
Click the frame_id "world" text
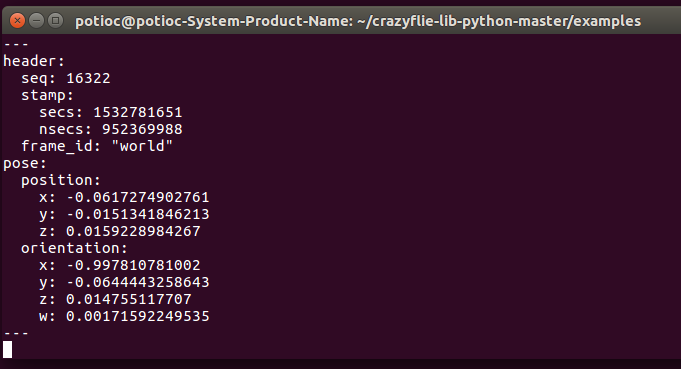point(142,146)
